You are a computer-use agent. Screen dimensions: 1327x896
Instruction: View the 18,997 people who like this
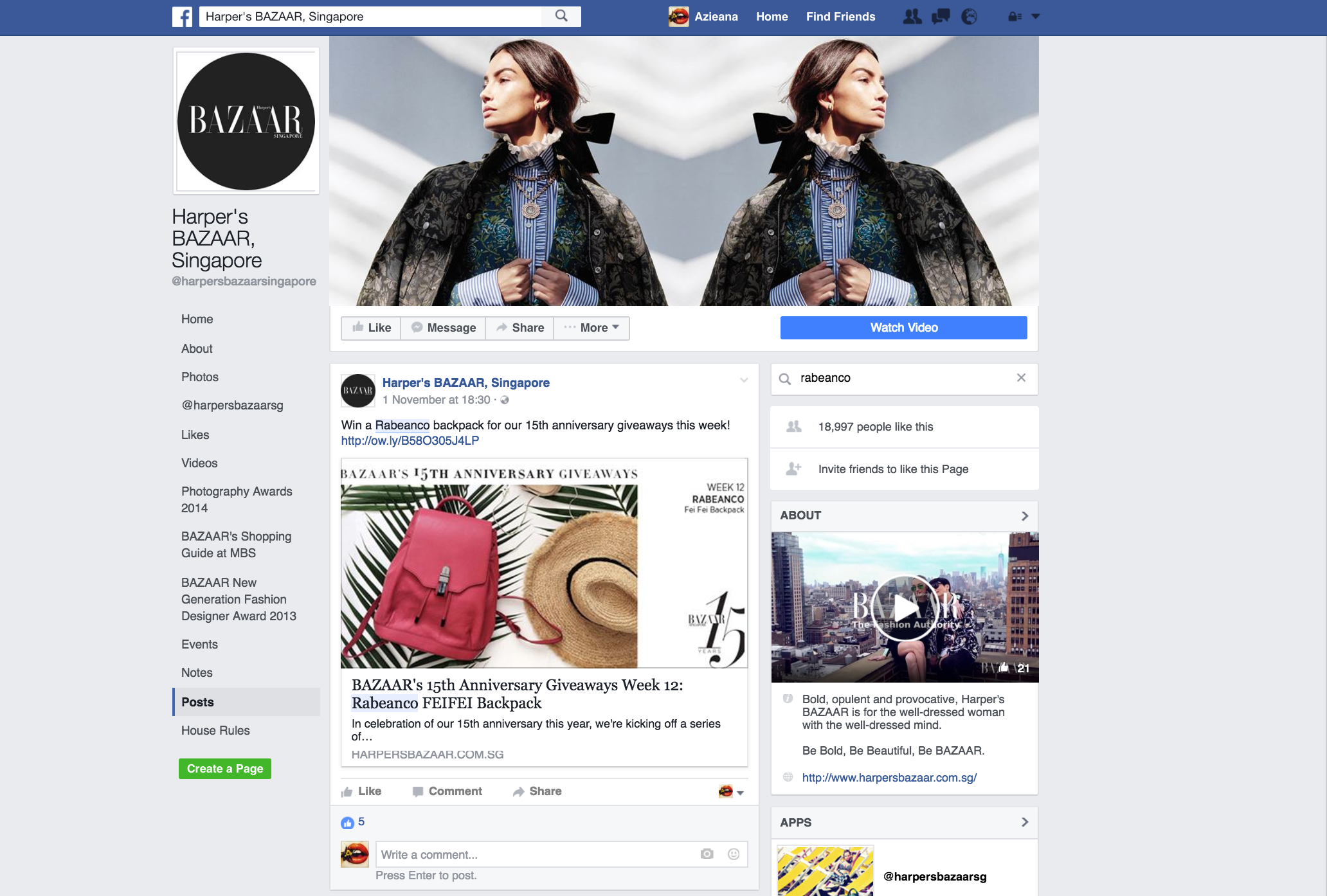[x=876, y=427]
